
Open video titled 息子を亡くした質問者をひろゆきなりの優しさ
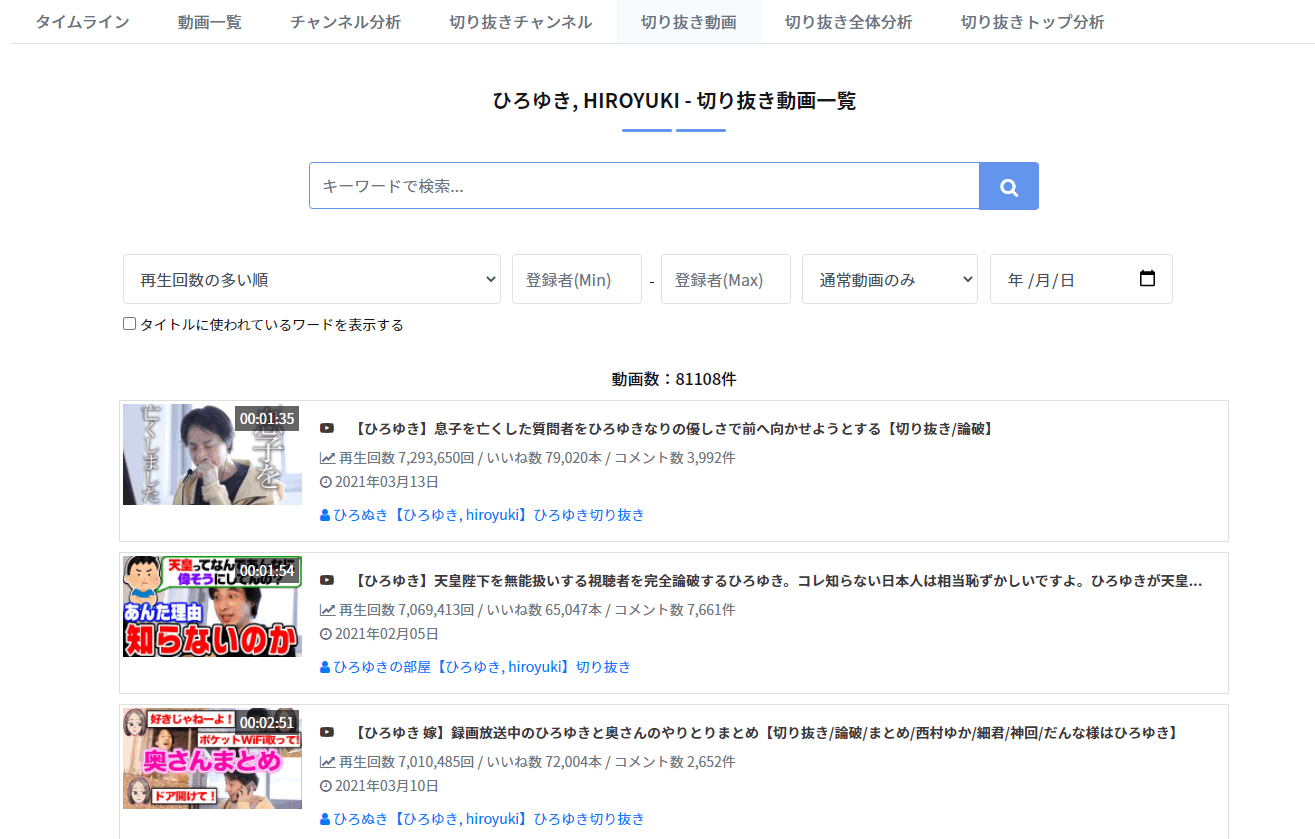675,429
